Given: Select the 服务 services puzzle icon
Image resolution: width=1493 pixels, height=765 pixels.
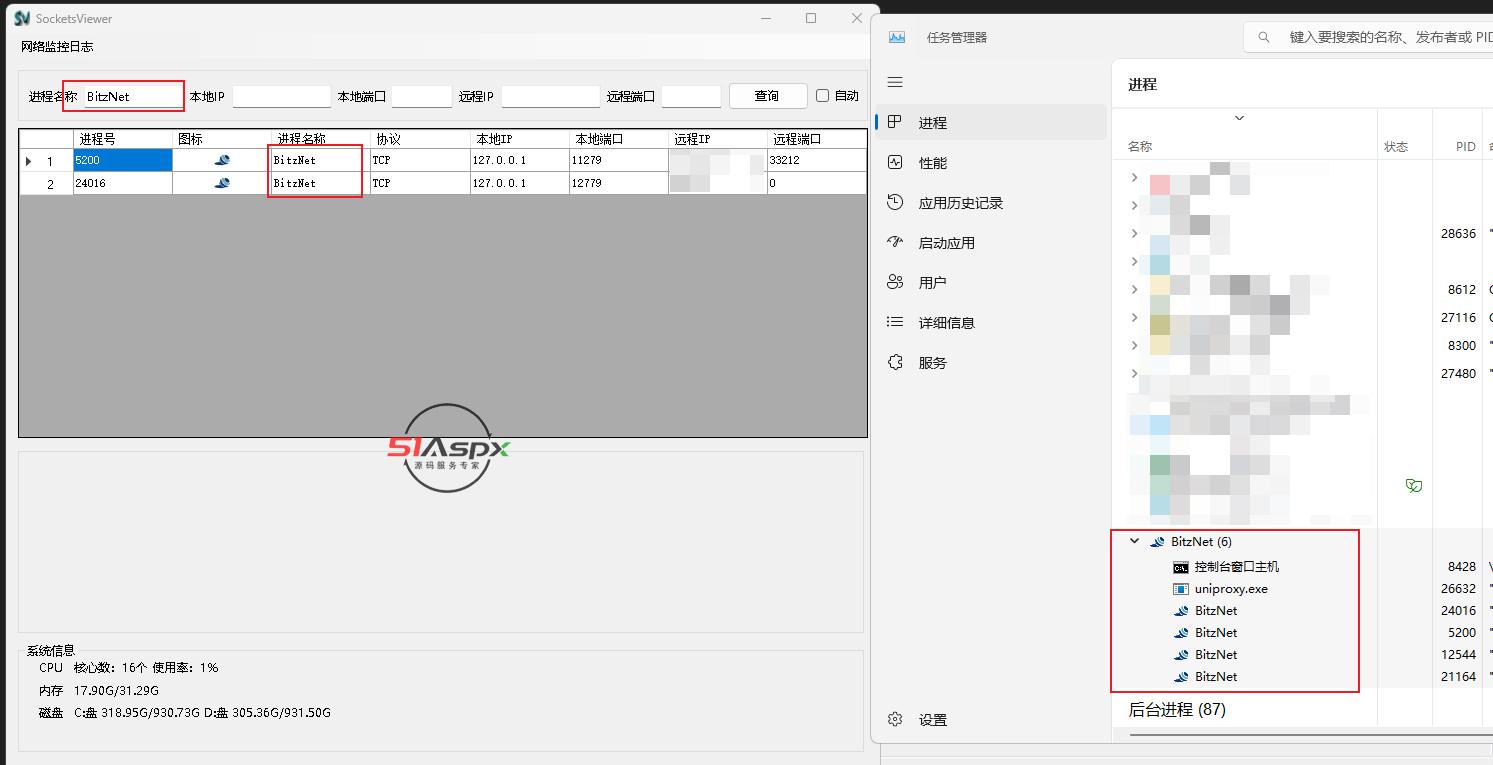Looking at the screenshot, I should pyautogui.click(x=895, y=362).
